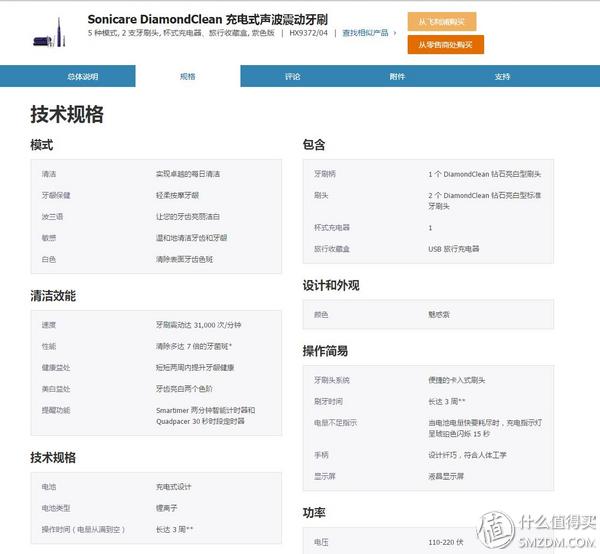The image size is (600, 554).
Task: Click the 锂离子 battery type value
Action: (x=166, y=508)
